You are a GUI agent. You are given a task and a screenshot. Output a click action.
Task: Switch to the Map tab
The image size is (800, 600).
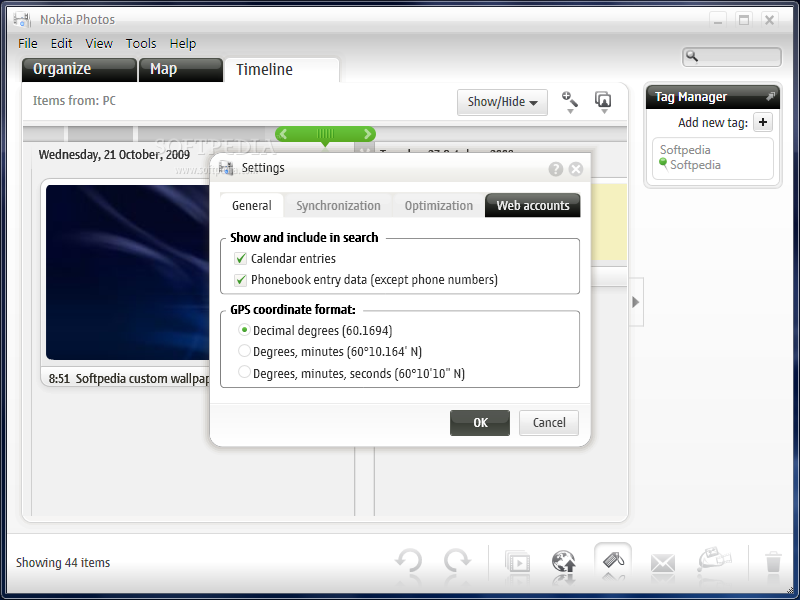tap(181, 69)
